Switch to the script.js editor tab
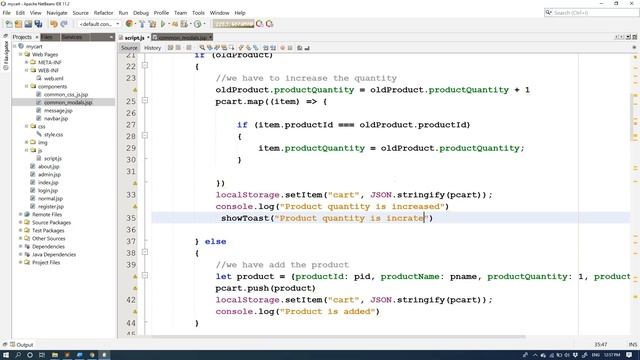 click(x=134, y=37)
